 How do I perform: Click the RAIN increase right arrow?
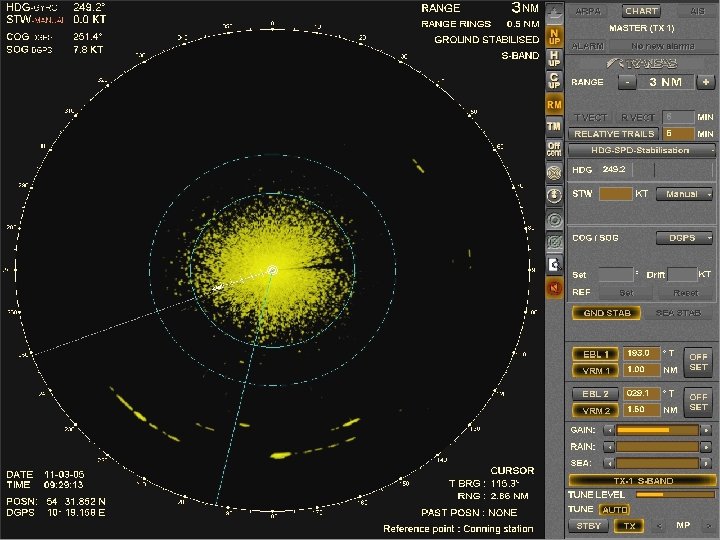pos(706,447)
